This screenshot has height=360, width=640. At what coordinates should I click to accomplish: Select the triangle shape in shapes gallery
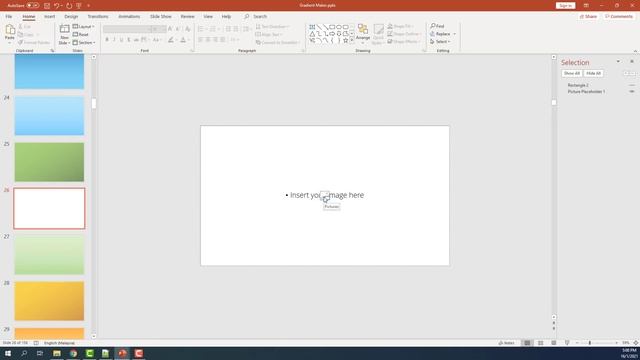click(x=312, y=34)
